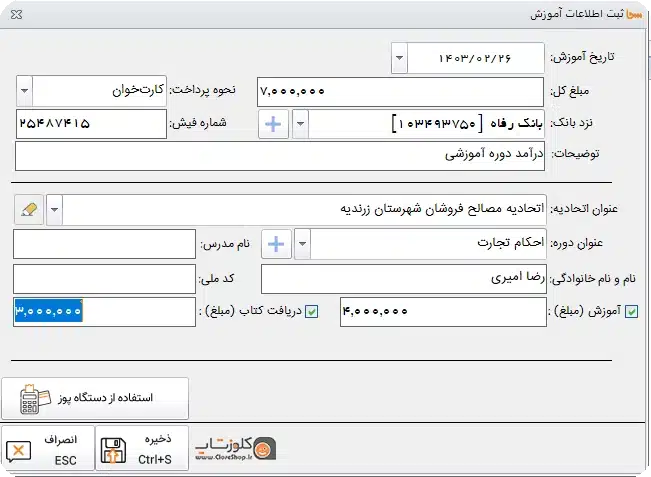Click the save (ذخیره) Ctrl+S button
Screen dimensions: 651x477
142,449
